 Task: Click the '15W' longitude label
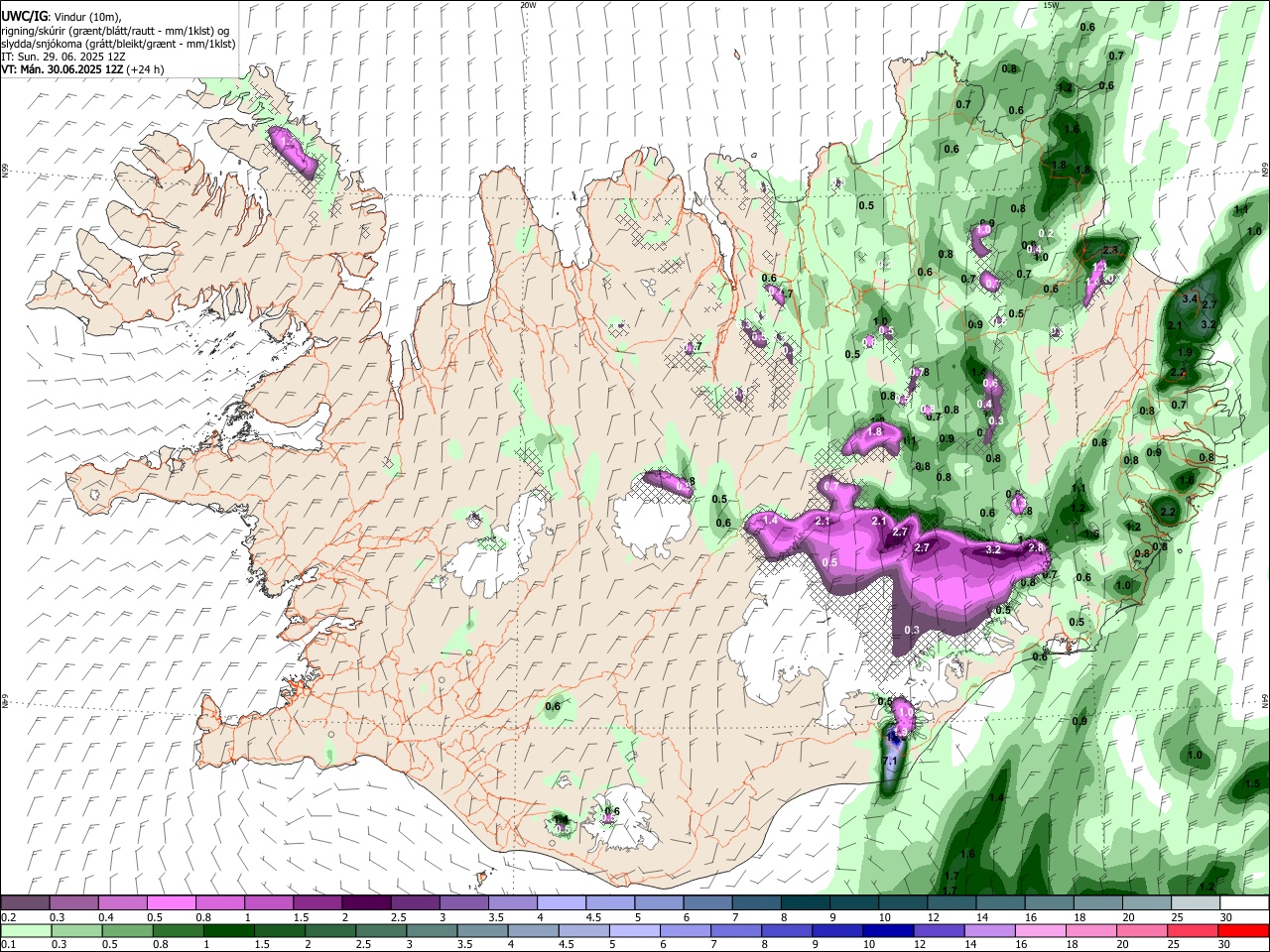[1051, 5]
